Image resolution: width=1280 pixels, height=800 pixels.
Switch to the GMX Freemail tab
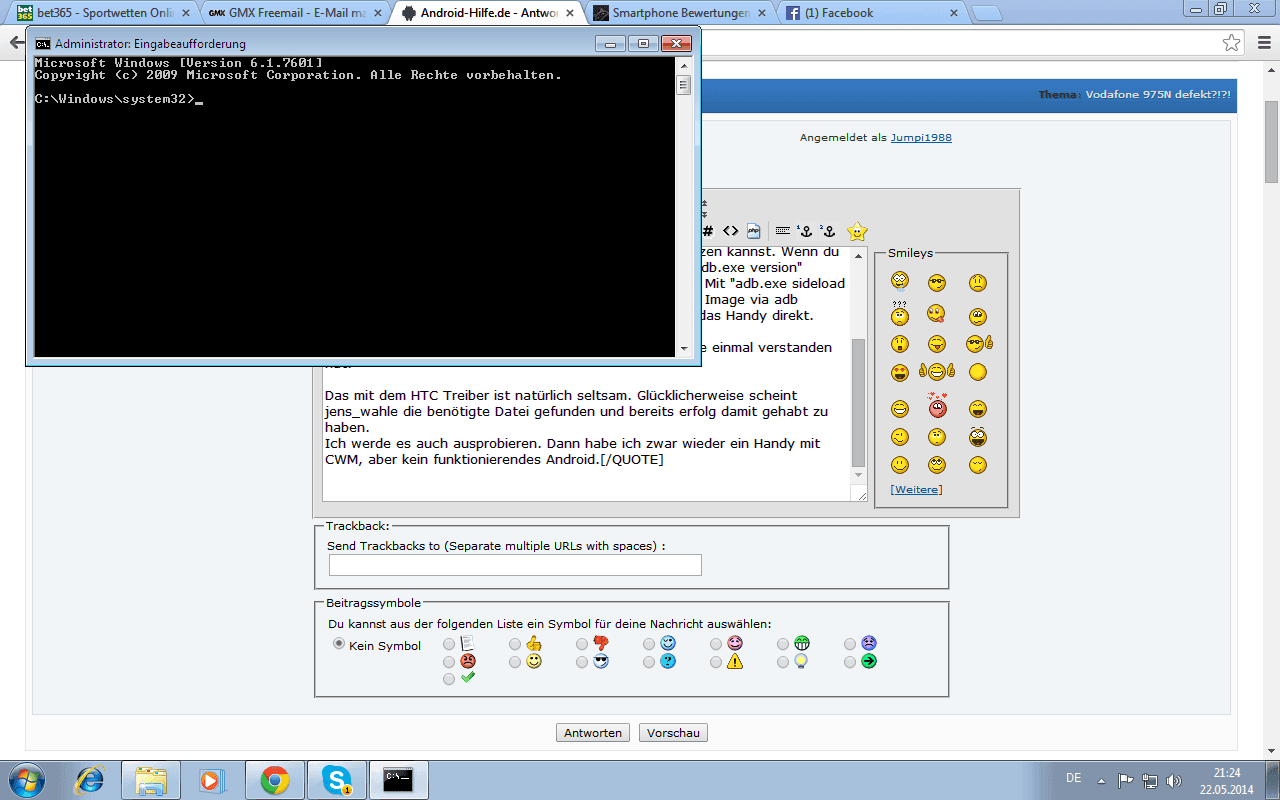point(293,13)
